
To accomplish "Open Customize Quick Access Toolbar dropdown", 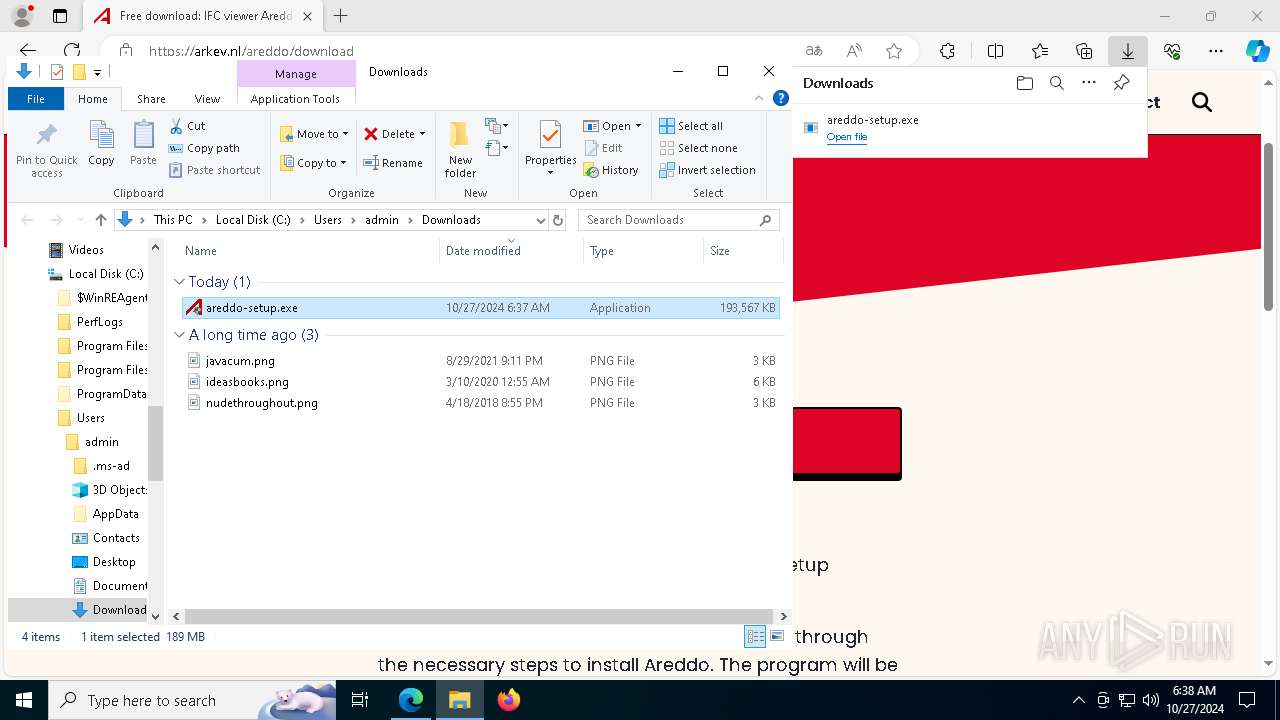I will click(x=97, y=72).
